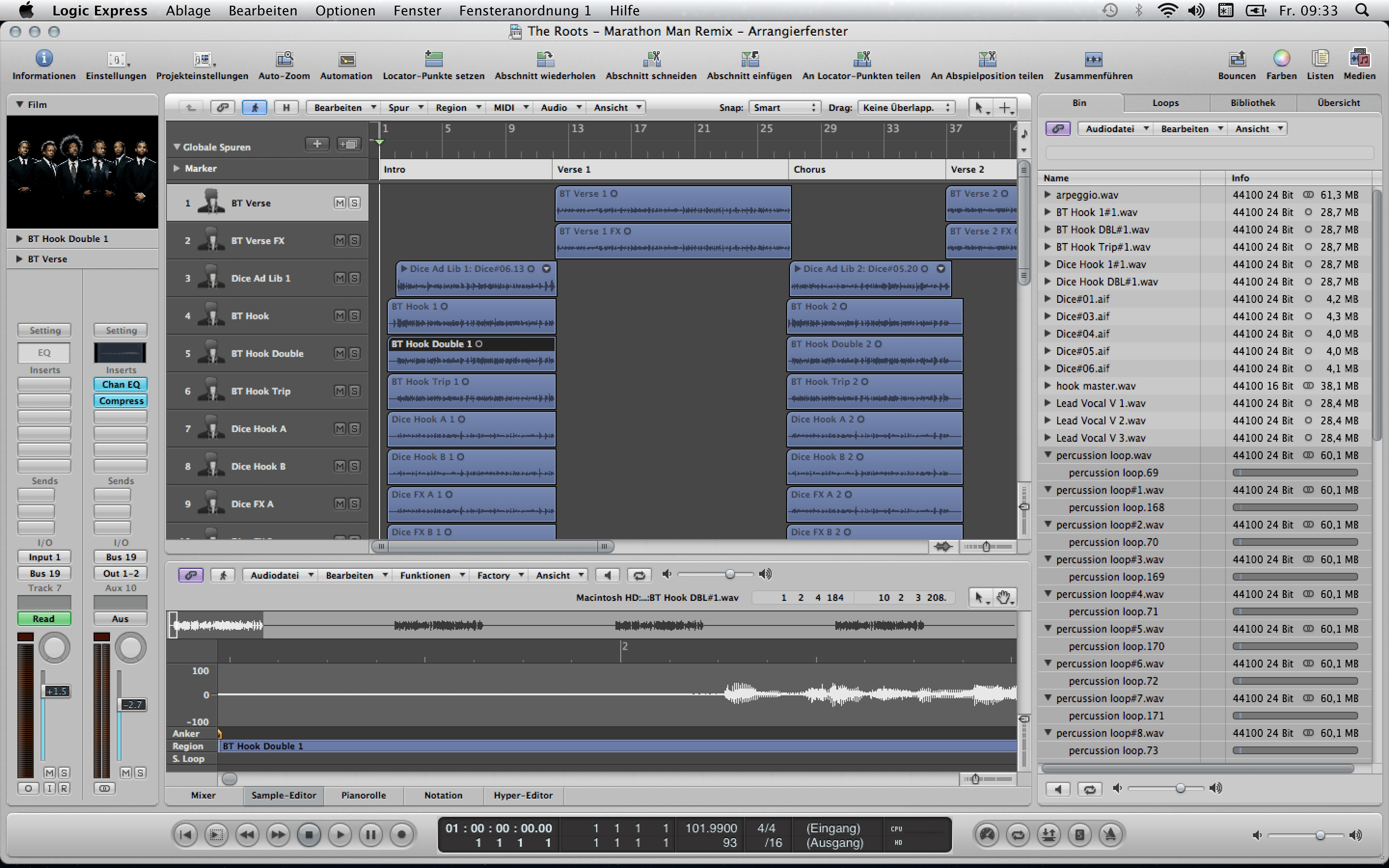The height and width of the screenshot is (868, 1389).
Task: Click Abschnitt schneiden icon
Action: coord(651,58)
